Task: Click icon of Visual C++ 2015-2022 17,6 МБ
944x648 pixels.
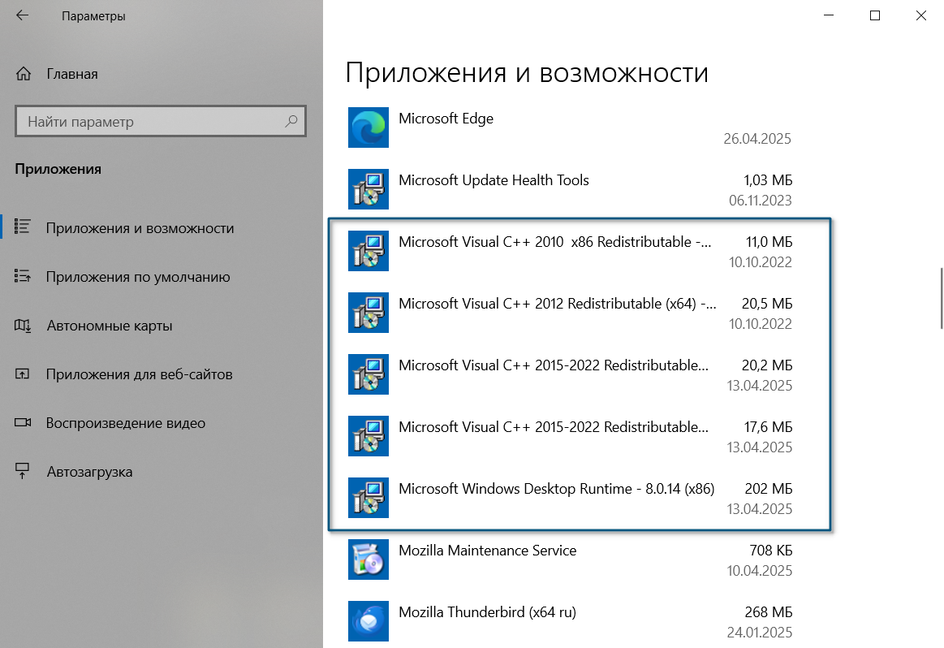Action: 368,436
